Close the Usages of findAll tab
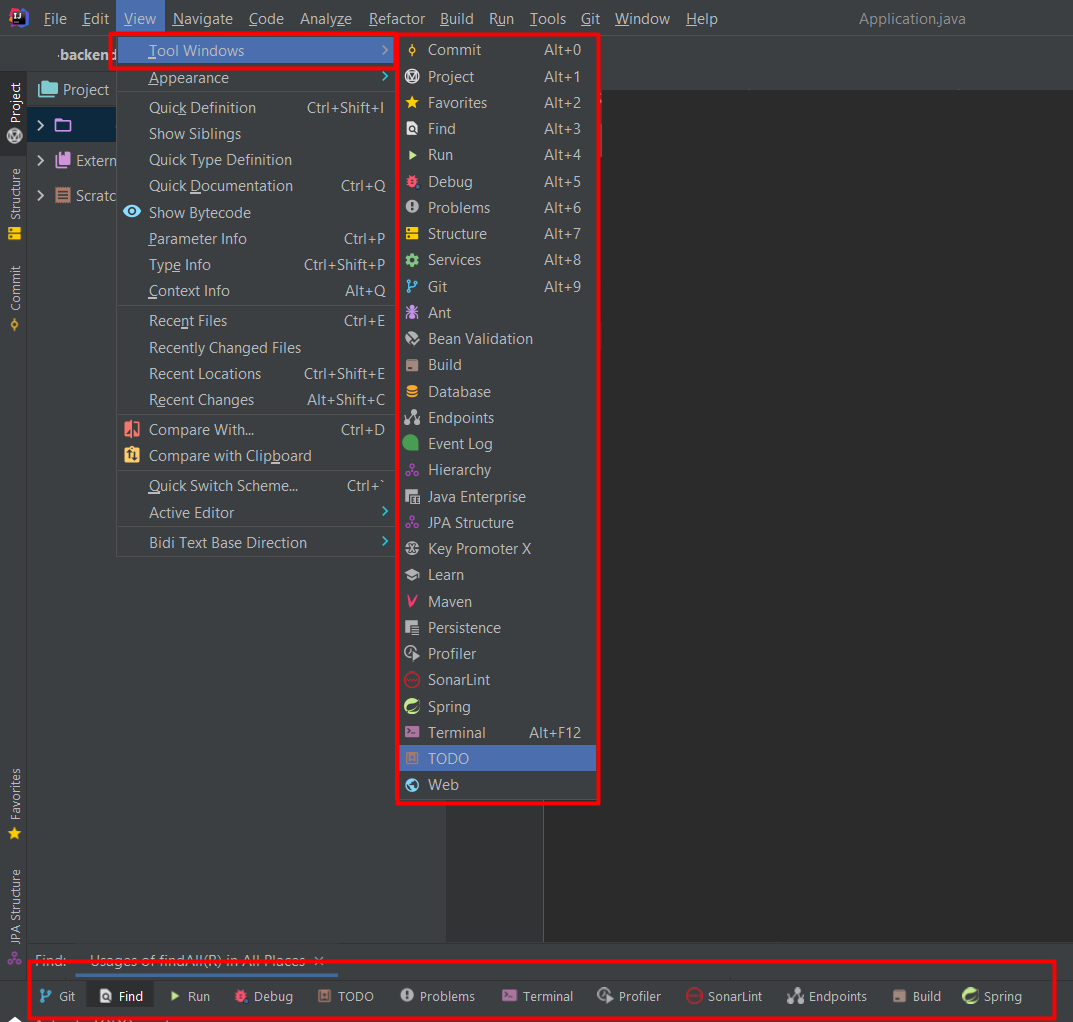Viewport: 1073px width, 1022px height. click(x=319, y=960)
